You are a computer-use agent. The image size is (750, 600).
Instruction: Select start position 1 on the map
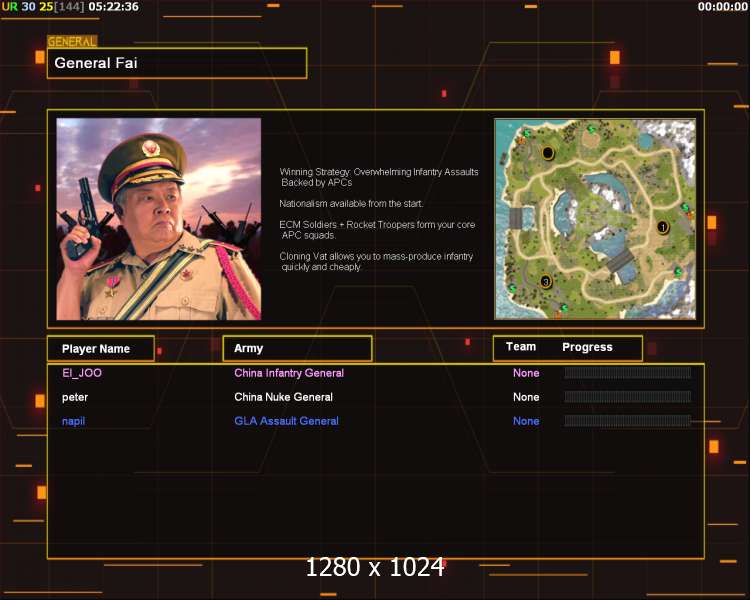click(x=662, y=227)
